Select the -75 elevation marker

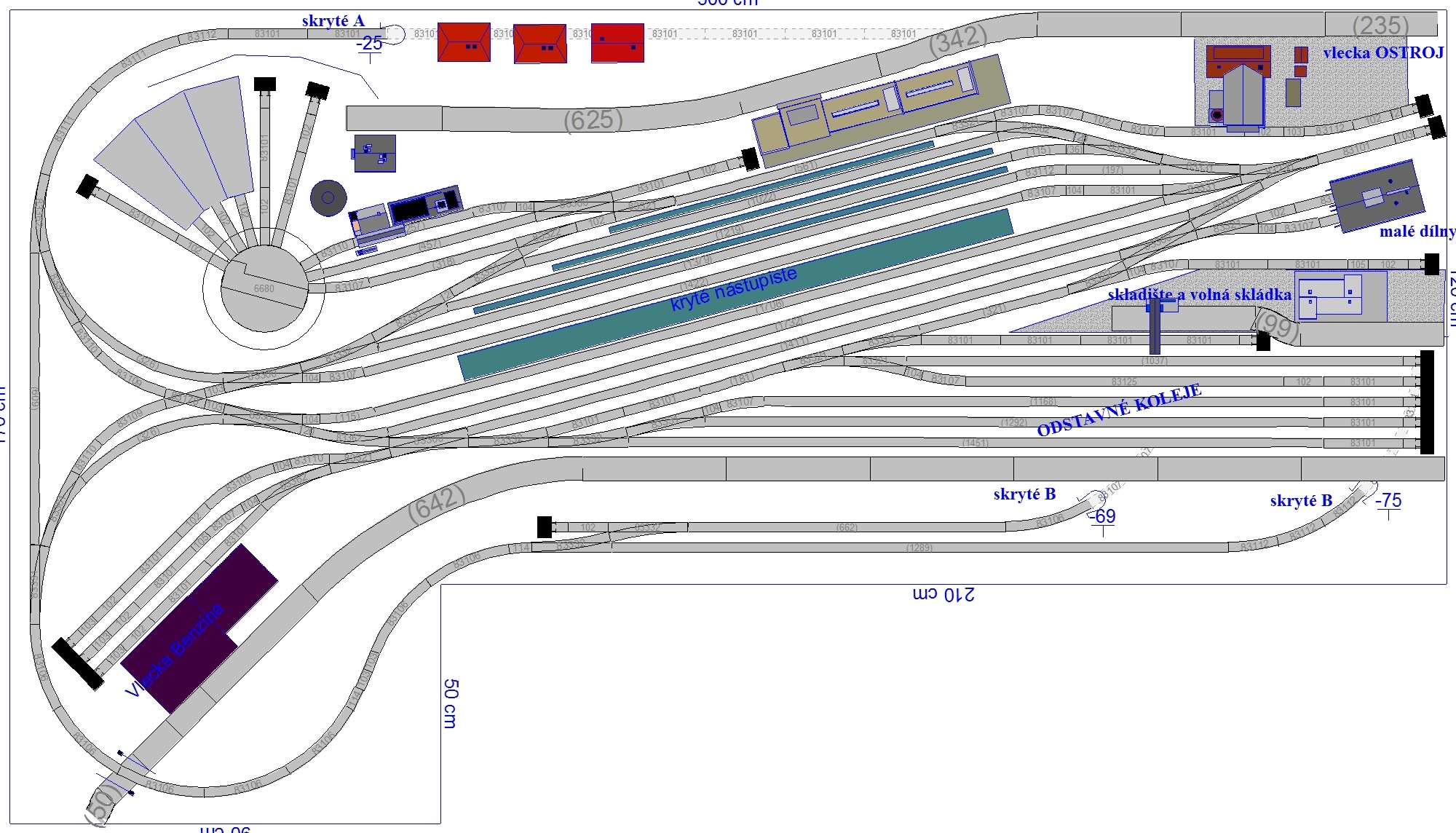1388,501
